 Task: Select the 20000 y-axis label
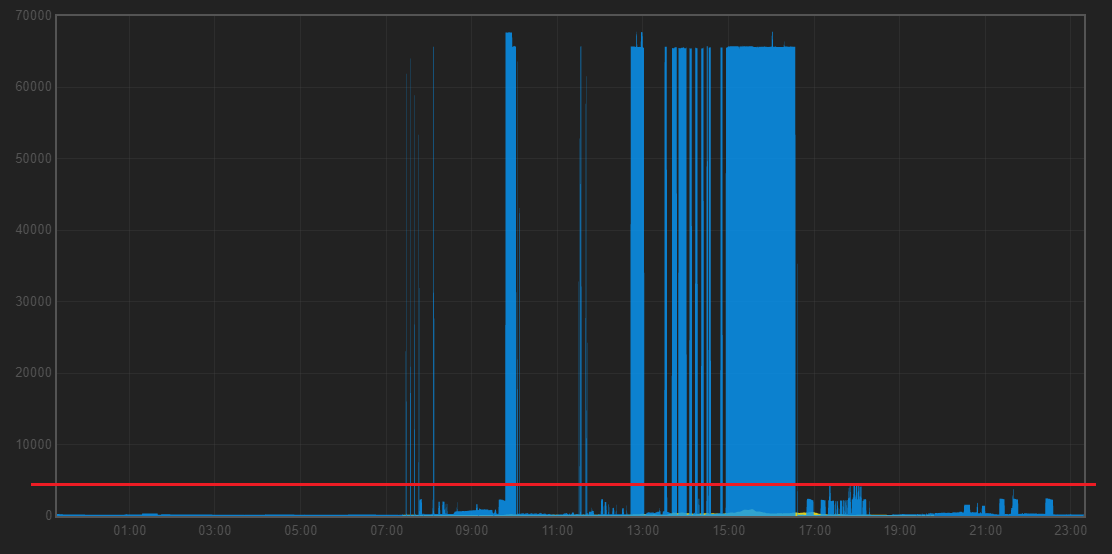(x=33, y=374)
